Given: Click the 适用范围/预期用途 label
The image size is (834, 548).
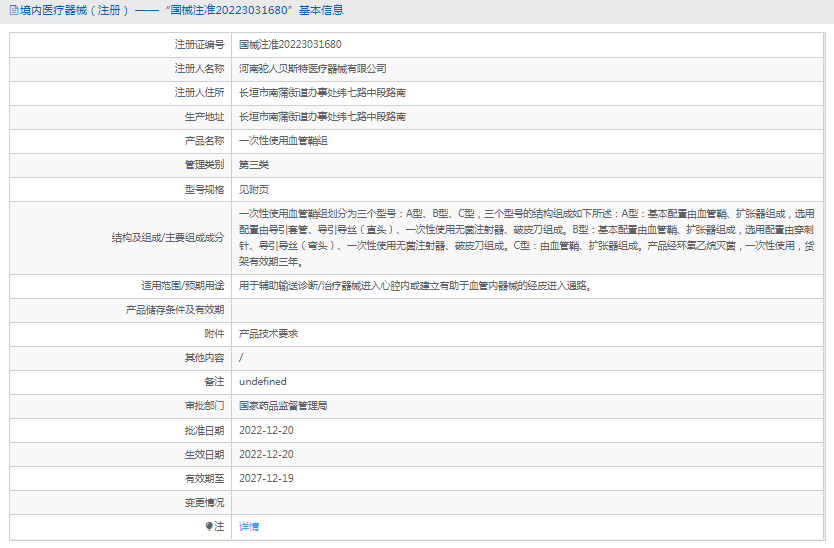Looking at the screenshot, I should (x=182, y=286).
